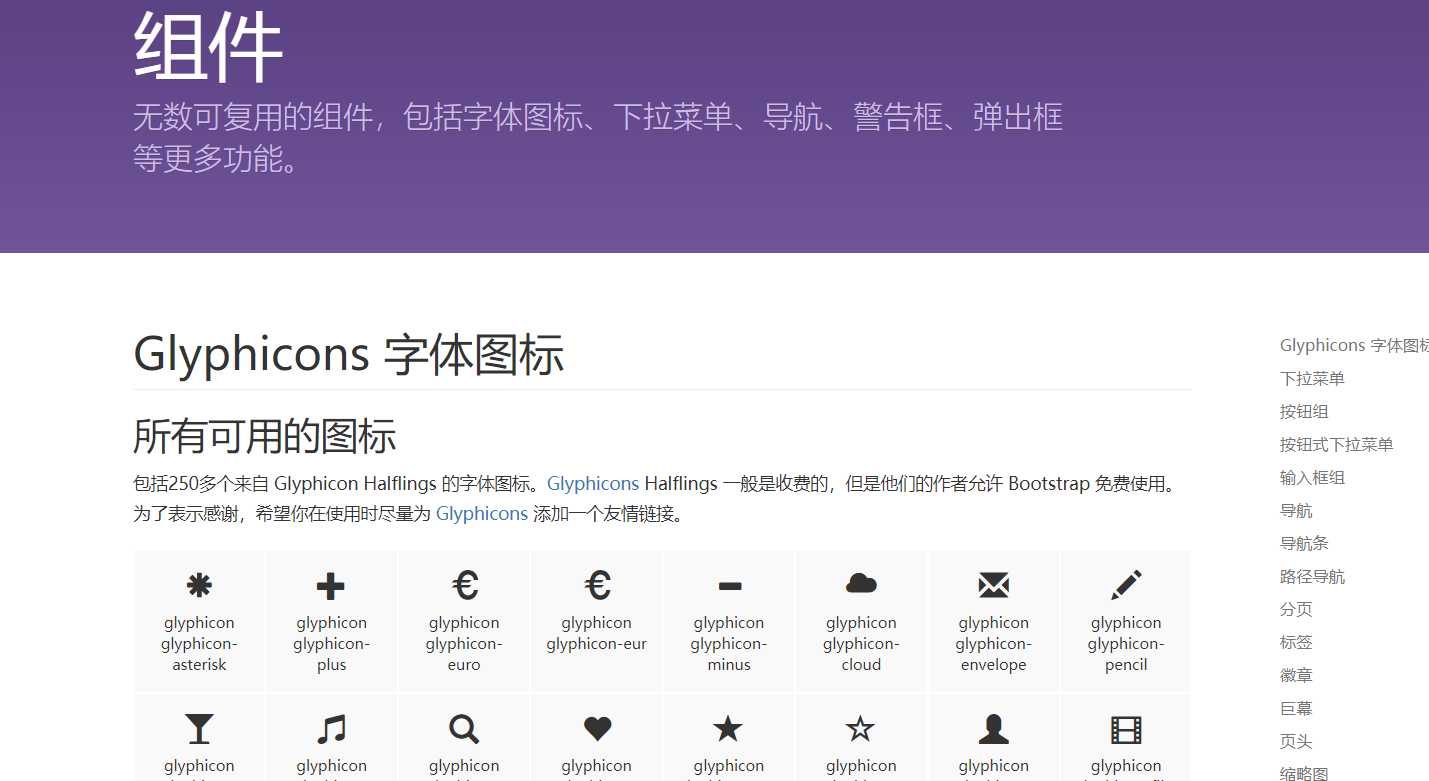Click the glyphicon glyphicon-plus label text
The width and height of the screenshot is (1429, 781).
click(x=331, y=643)
